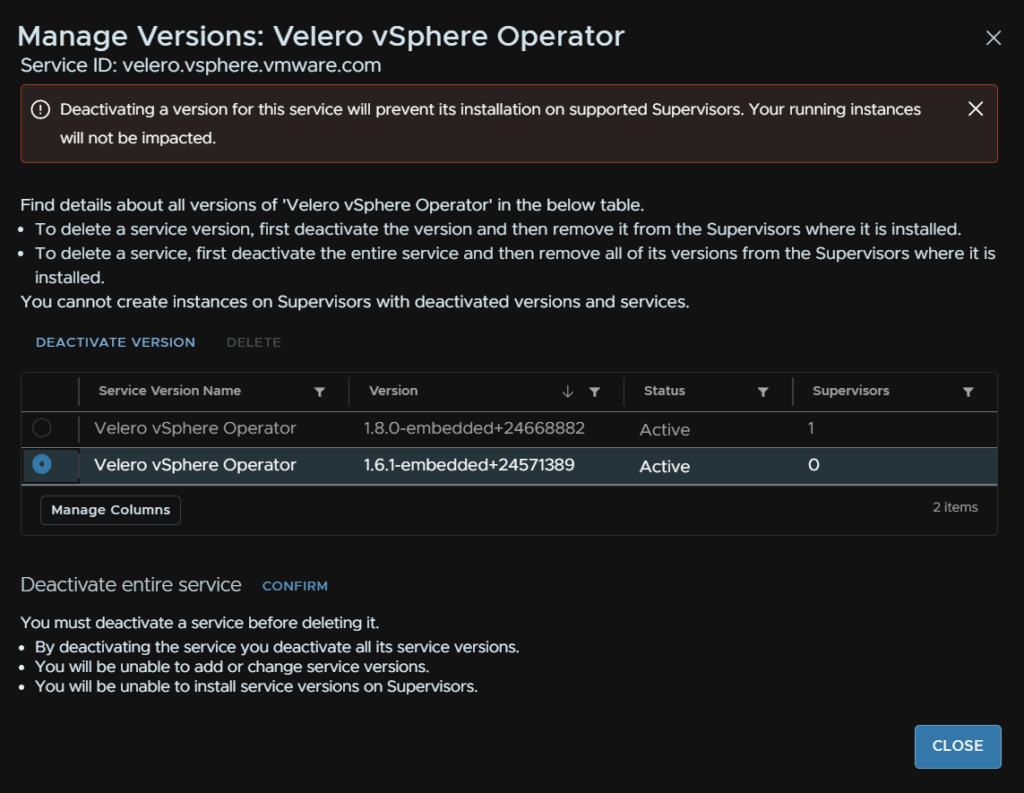This screenshot has width=1024, height=793.
Task: Open filter for Supervisors column
Action: [x=968, y=392]
